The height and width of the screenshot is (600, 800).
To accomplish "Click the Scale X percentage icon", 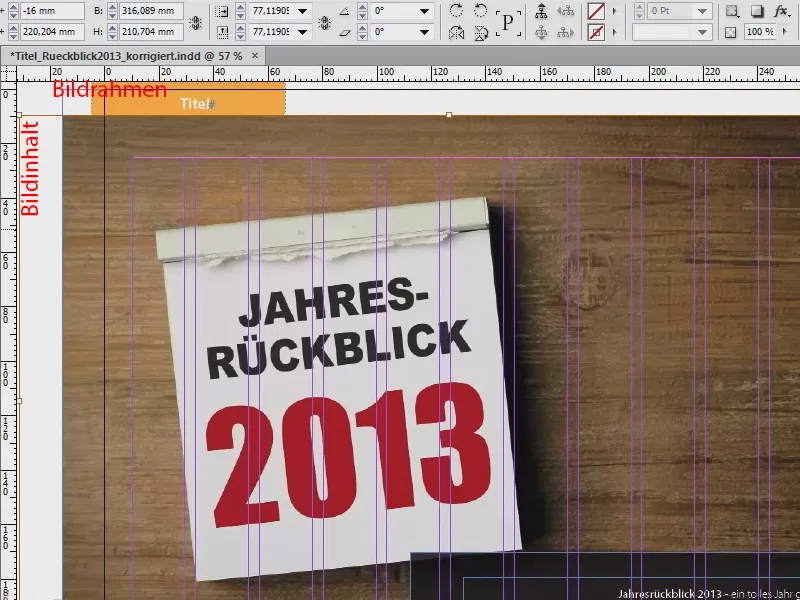I will 221,11.
